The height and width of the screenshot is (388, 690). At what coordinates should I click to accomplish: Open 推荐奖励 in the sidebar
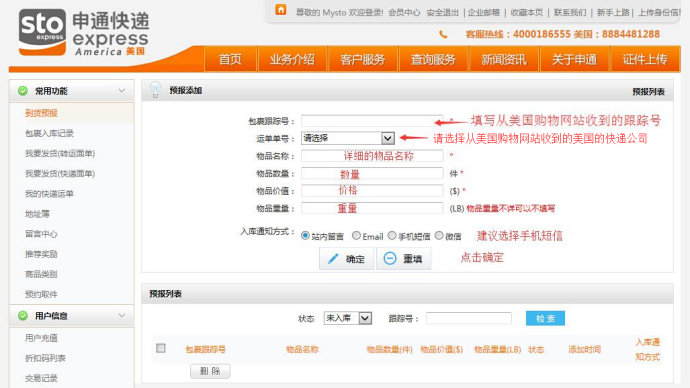pos(41,254)
